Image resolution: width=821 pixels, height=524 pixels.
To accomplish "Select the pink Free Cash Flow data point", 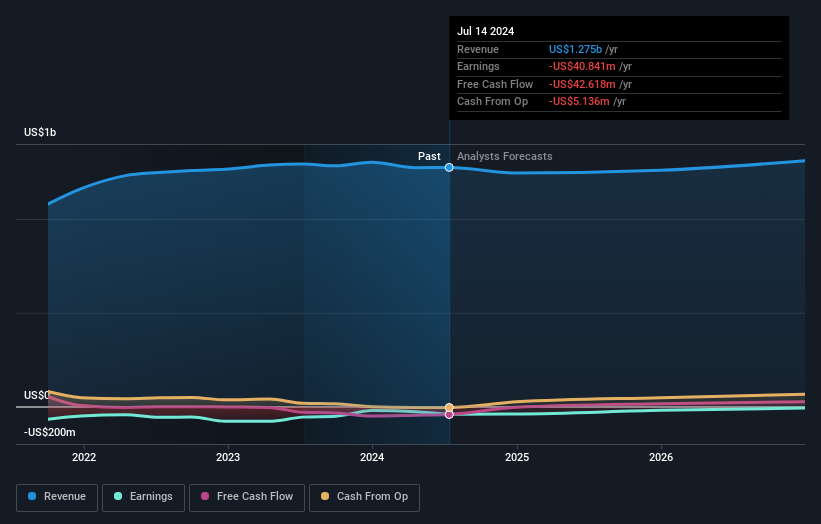I will [x=449, y=415].
